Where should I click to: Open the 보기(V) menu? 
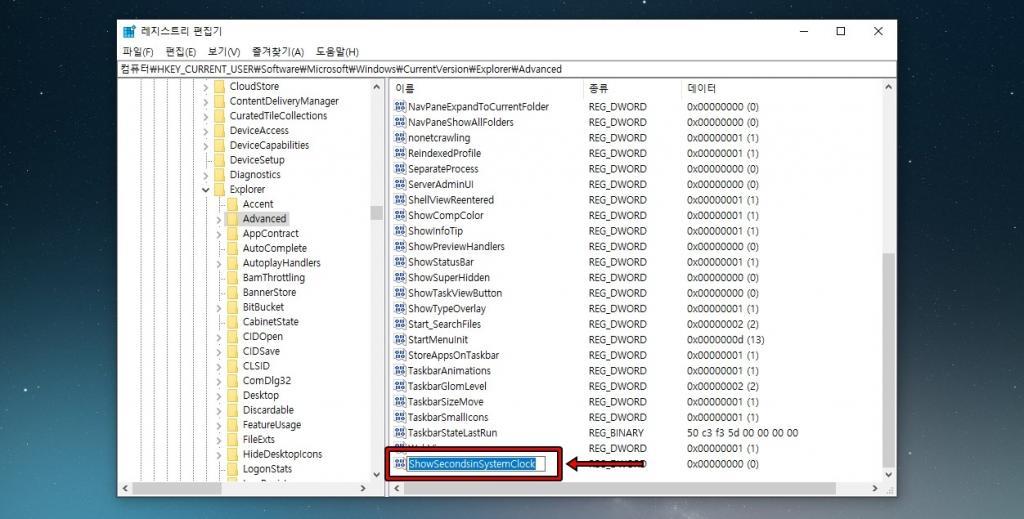tap(224, 52)
